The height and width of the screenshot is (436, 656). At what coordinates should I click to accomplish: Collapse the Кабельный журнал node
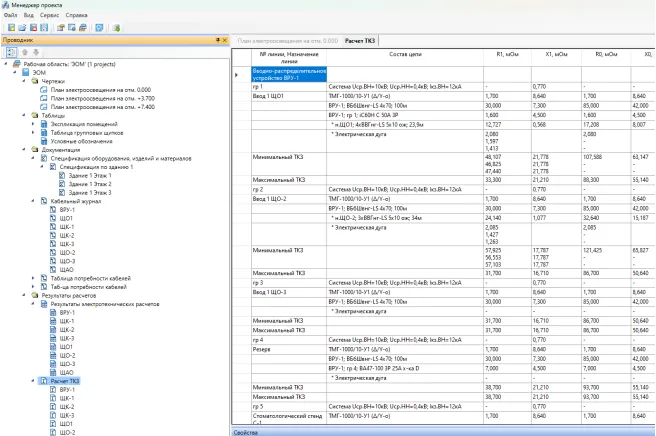[x=35, y=199]
